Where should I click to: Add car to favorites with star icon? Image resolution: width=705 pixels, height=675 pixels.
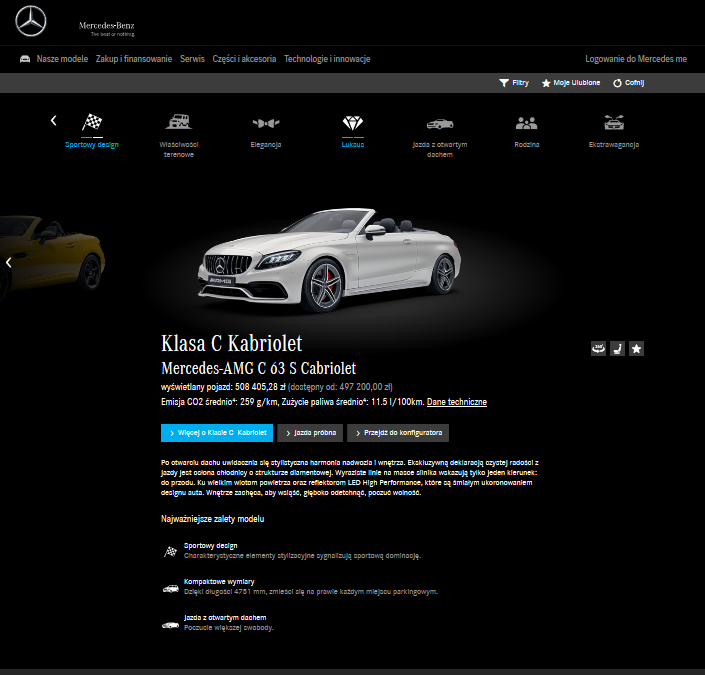[636, 349]
